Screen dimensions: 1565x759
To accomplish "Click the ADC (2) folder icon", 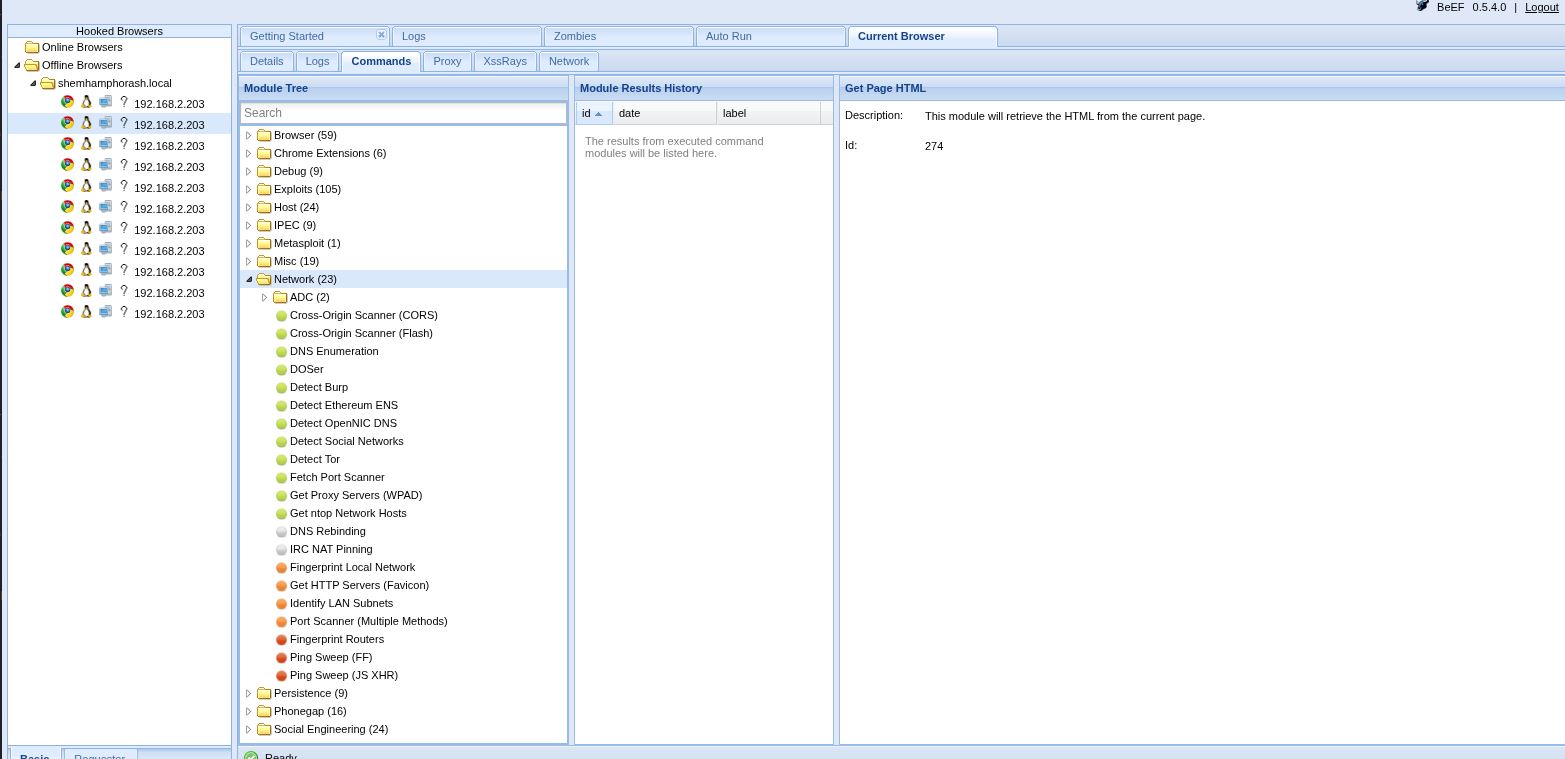I will tap(280, 297).
